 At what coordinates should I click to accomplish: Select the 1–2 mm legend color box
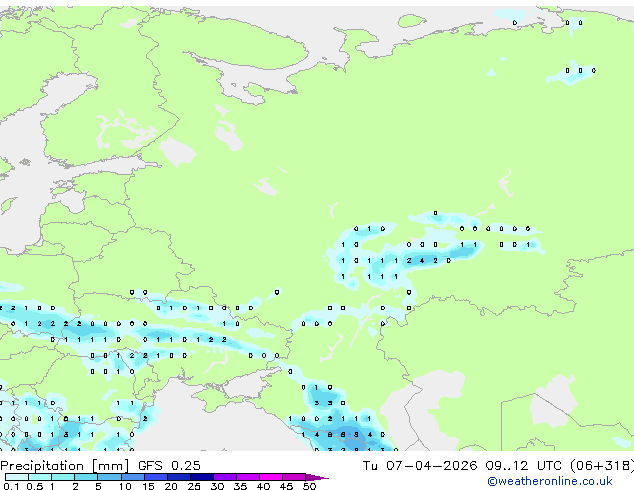(63, 477)
